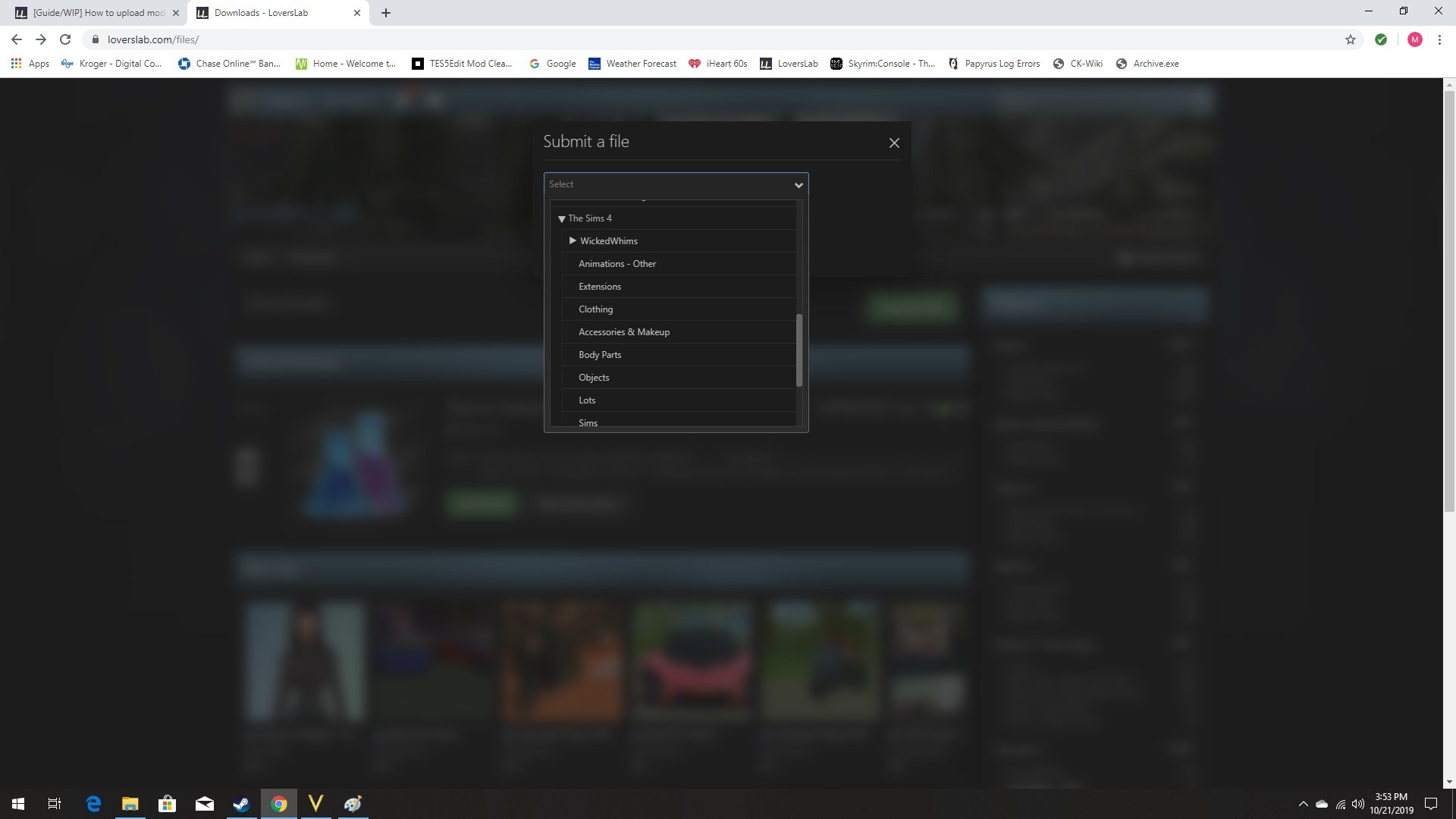Open the Archive.exe bookmark
The width and height of the screenshot is (1456, 819).
coord(1147,64)
